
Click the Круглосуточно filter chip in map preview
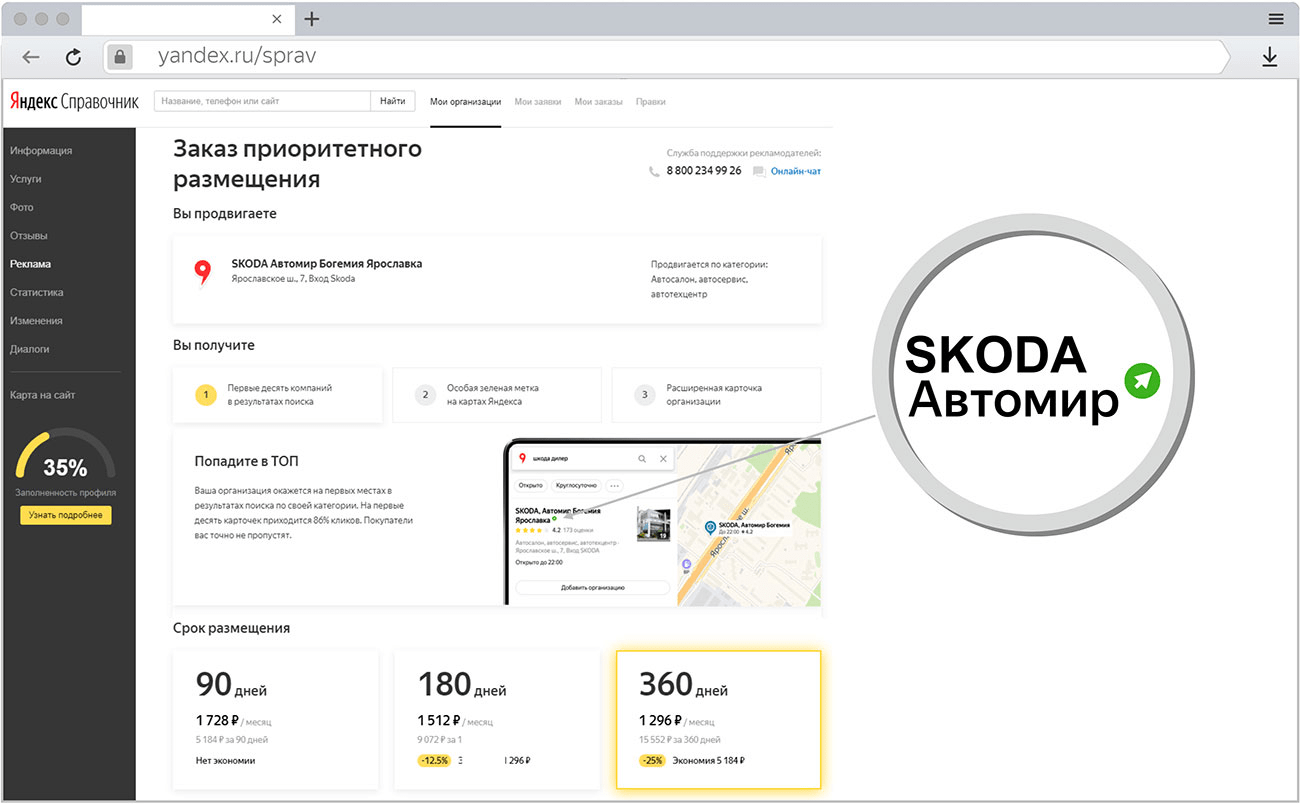click(575, 486)
